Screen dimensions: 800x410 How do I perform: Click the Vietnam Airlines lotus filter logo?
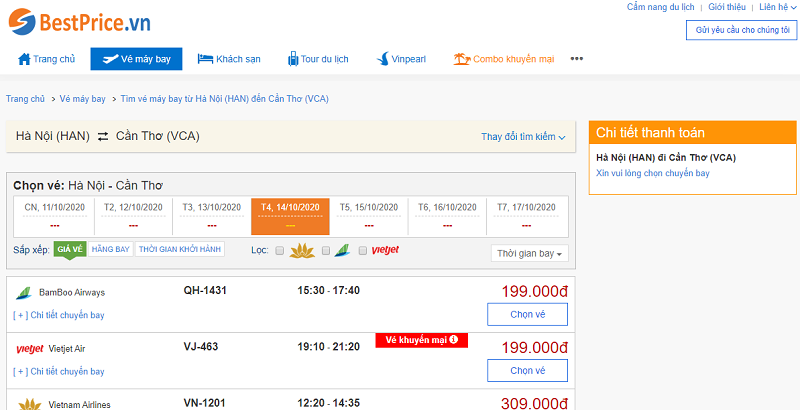pyautogui.click(x=302, y=250)
